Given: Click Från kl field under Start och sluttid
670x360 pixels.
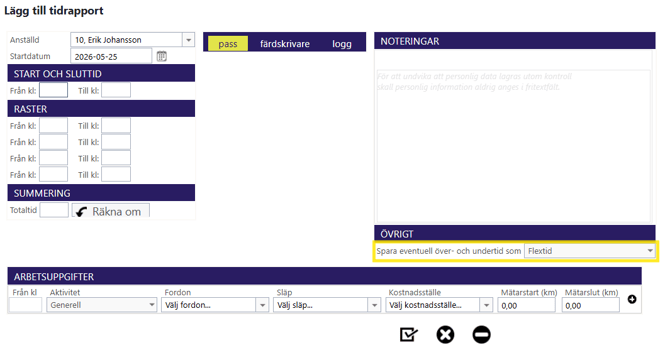Looking at the screenshot, I should pyautogui.click(x=53, y=90).
